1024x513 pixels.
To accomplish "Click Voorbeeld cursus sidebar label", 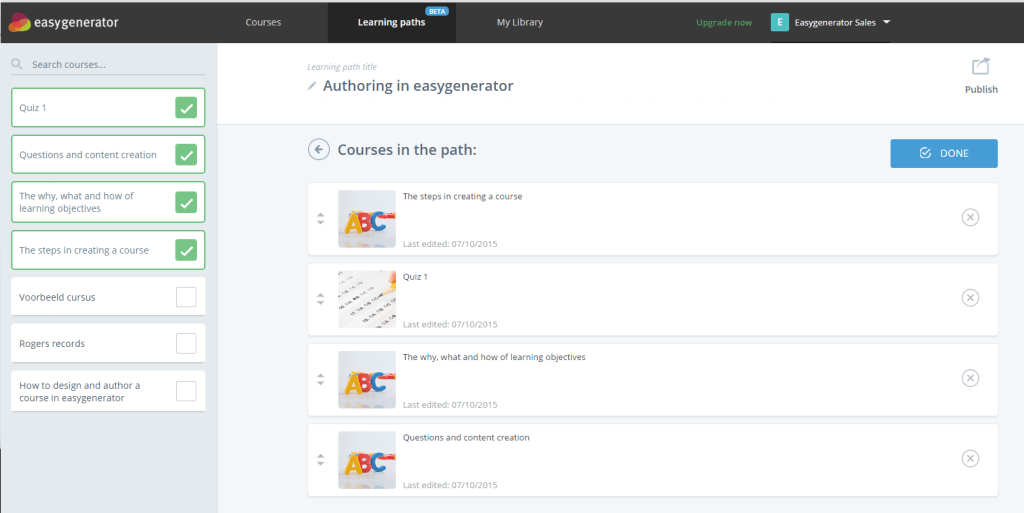I will click(x=57, y=297).
